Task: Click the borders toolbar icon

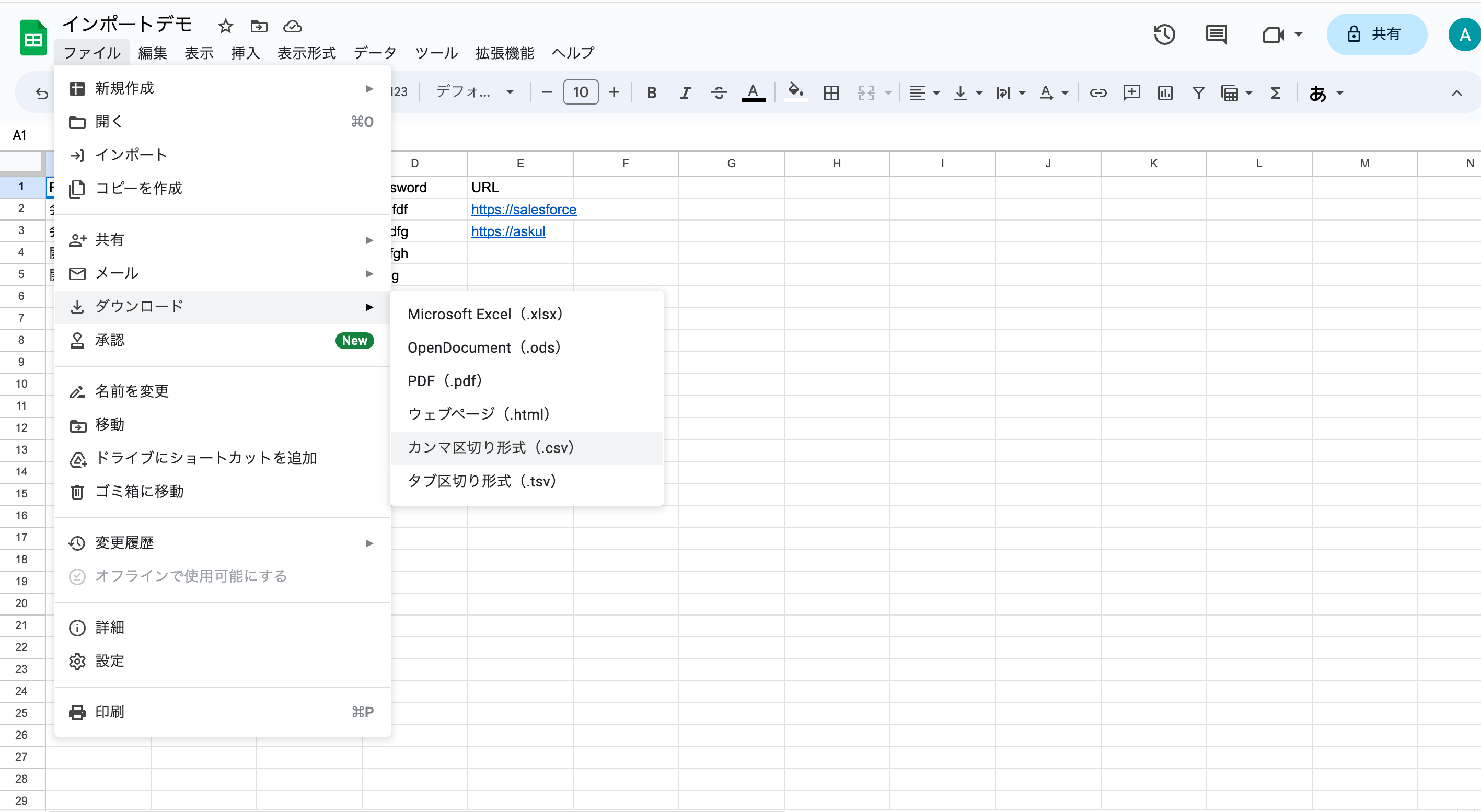Action: 831,92
